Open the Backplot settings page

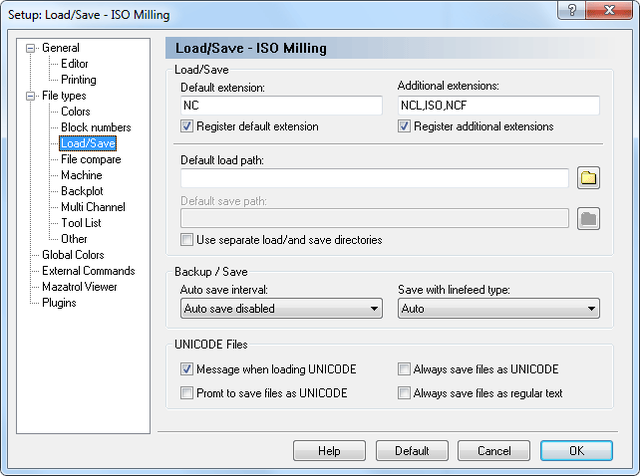[82, 191]
